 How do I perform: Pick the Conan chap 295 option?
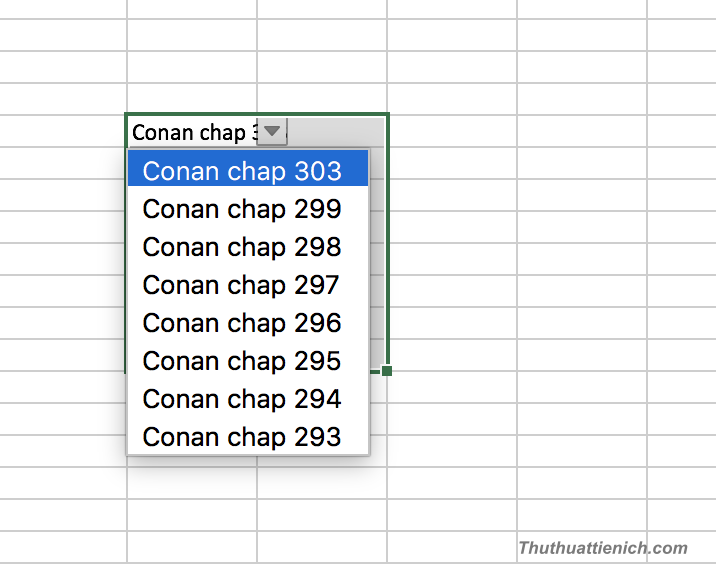242,361
